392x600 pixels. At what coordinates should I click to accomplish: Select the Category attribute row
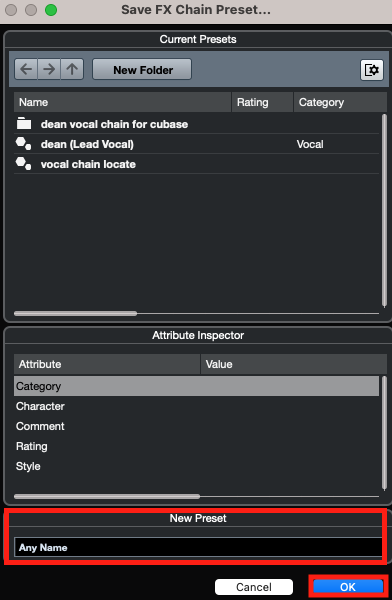click(x=196, y=386)
